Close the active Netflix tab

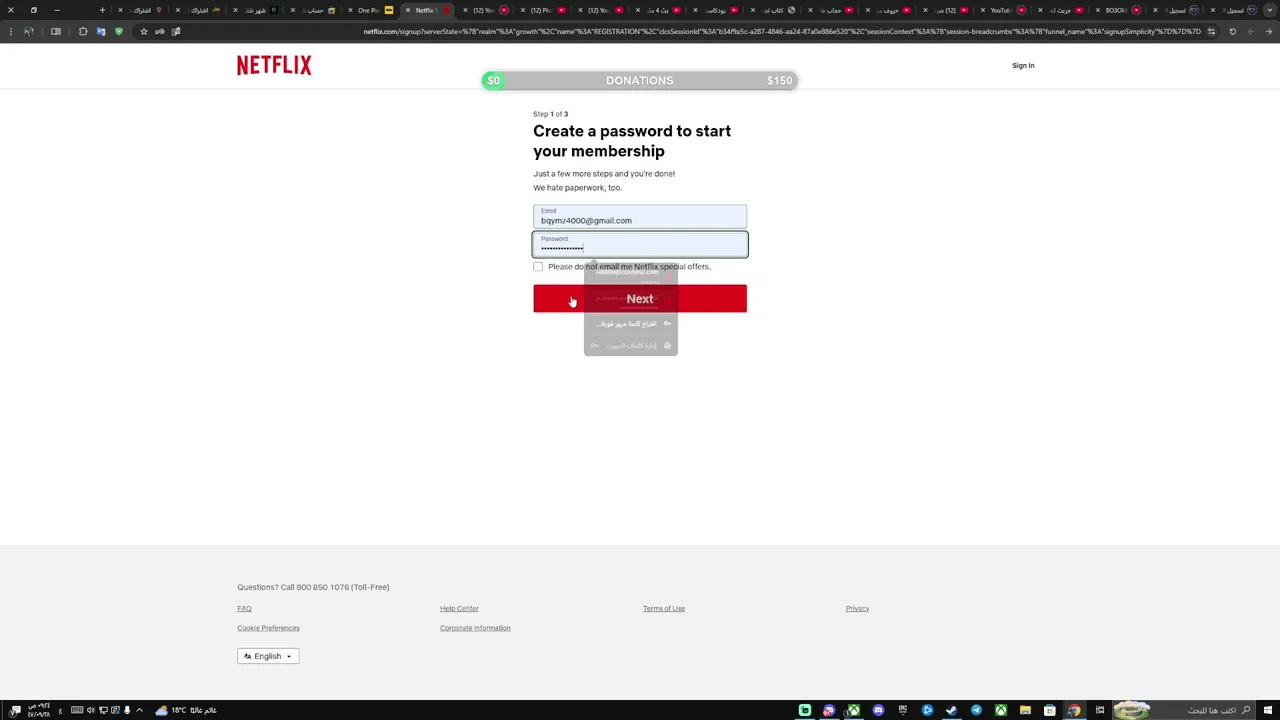pos(407,10)
